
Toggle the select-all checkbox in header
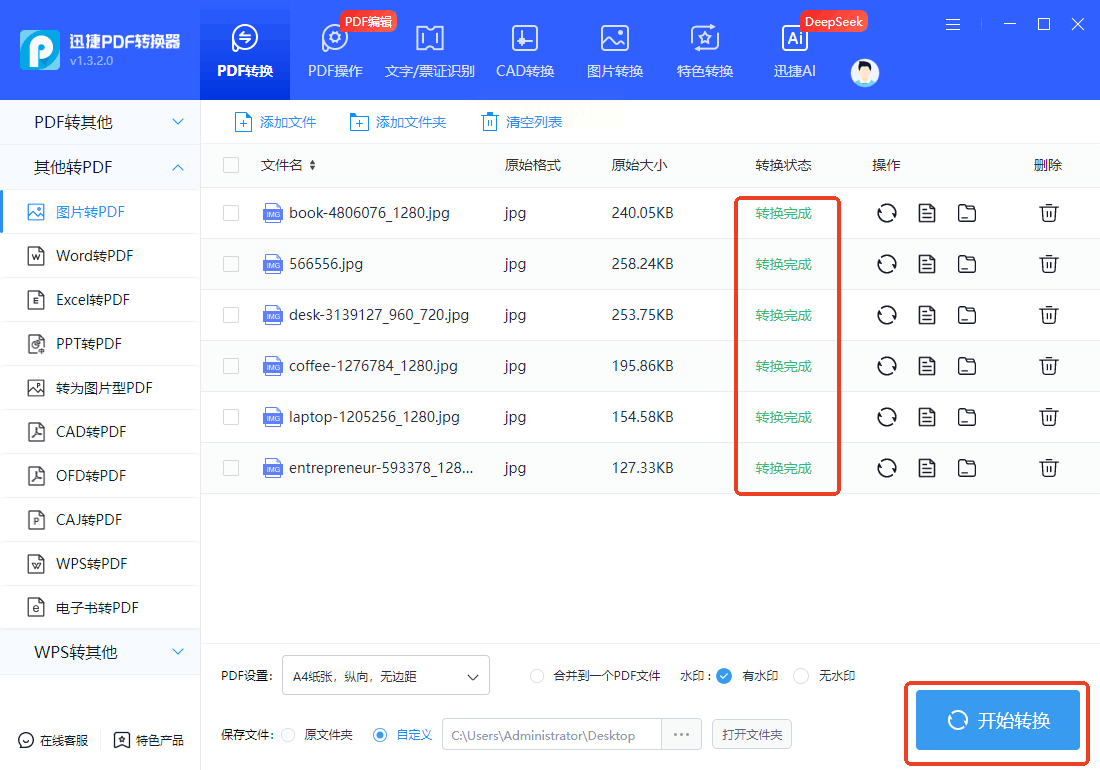pos(231,165)
